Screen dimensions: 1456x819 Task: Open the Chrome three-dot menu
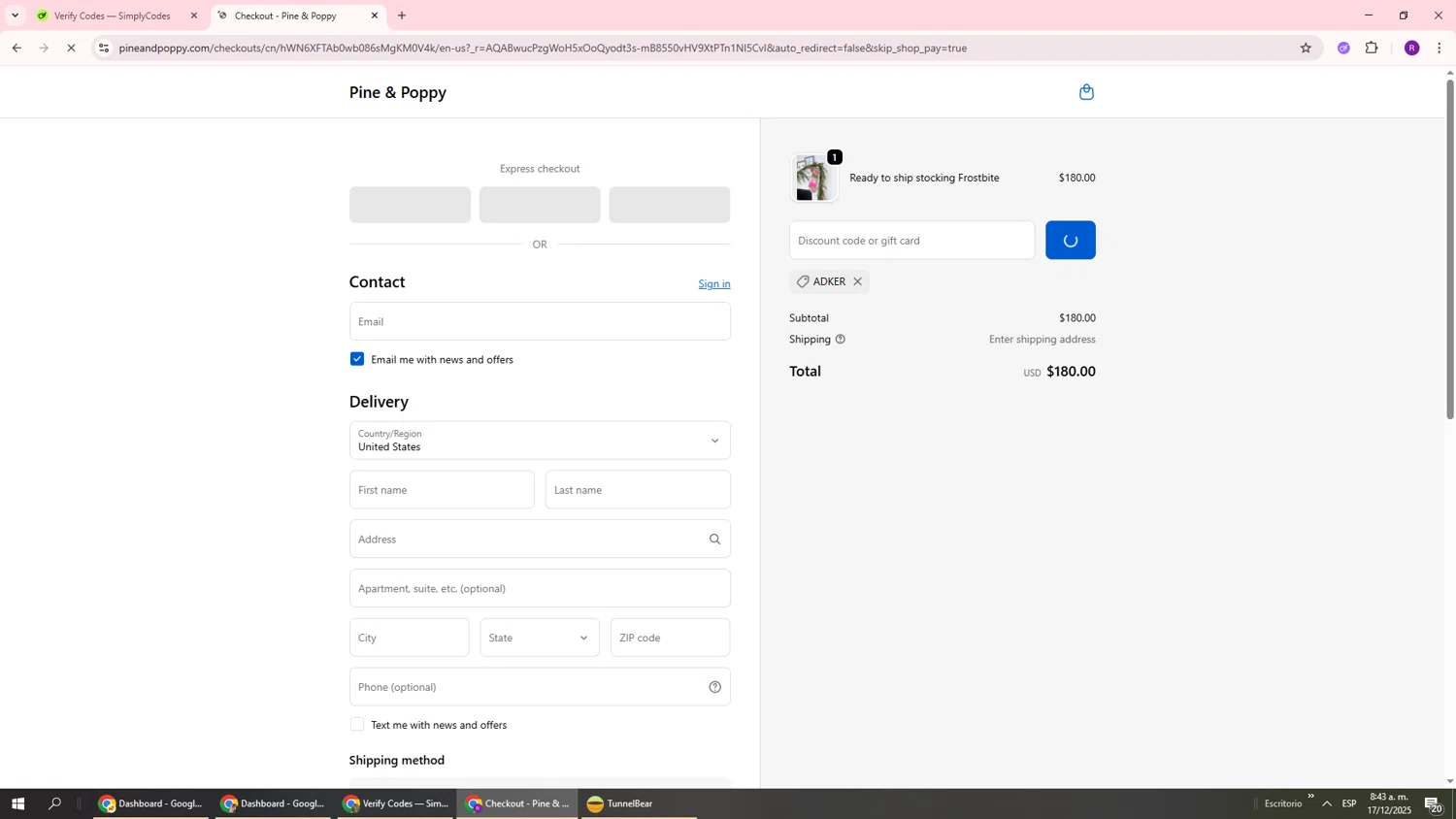[1439, 48]
